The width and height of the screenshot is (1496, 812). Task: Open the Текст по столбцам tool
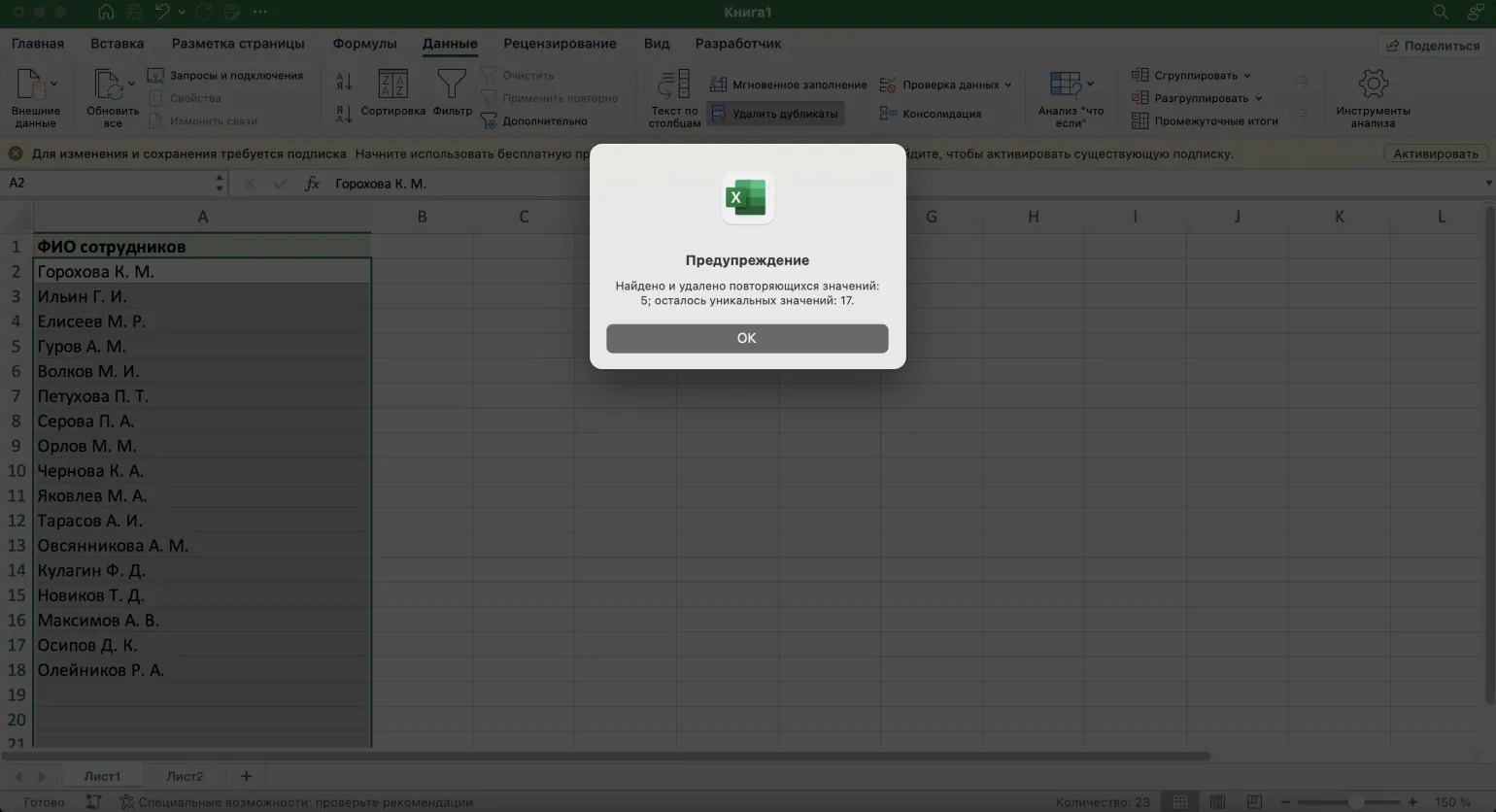tap(674, 97)
